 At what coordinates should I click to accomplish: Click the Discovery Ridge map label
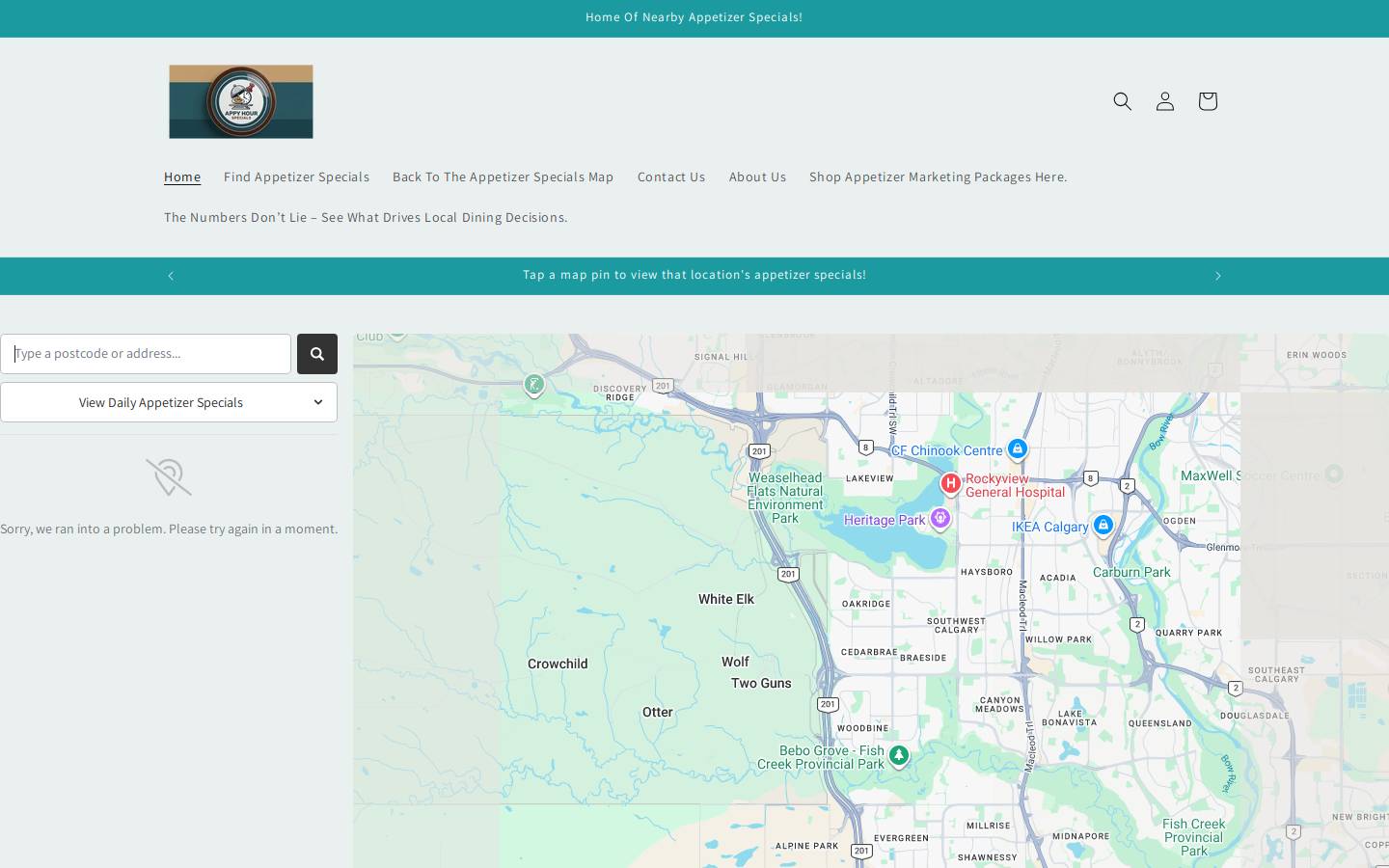pyautogui.click(x=620, y=393)
